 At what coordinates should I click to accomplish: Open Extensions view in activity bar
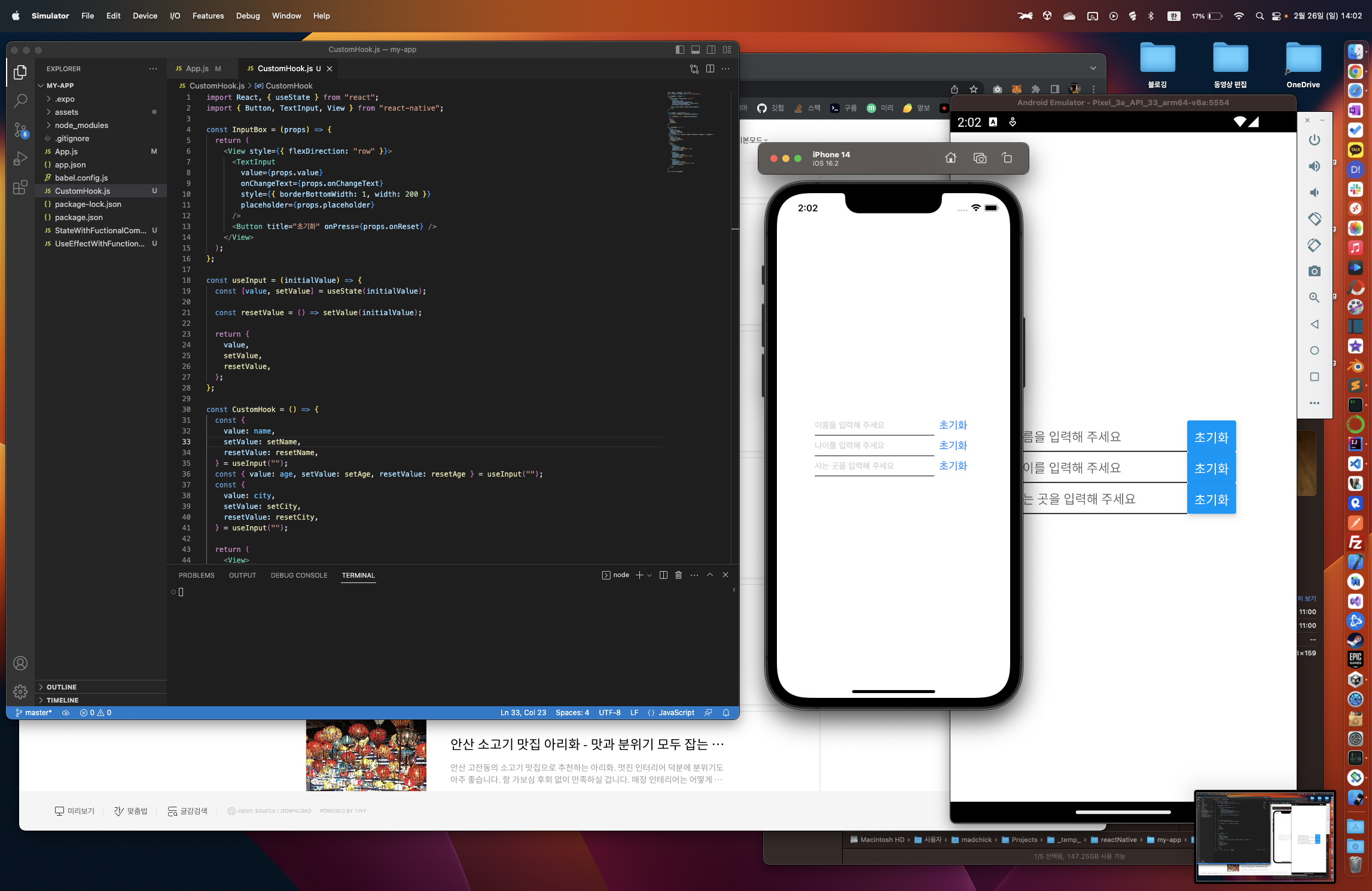pos(20,187)
